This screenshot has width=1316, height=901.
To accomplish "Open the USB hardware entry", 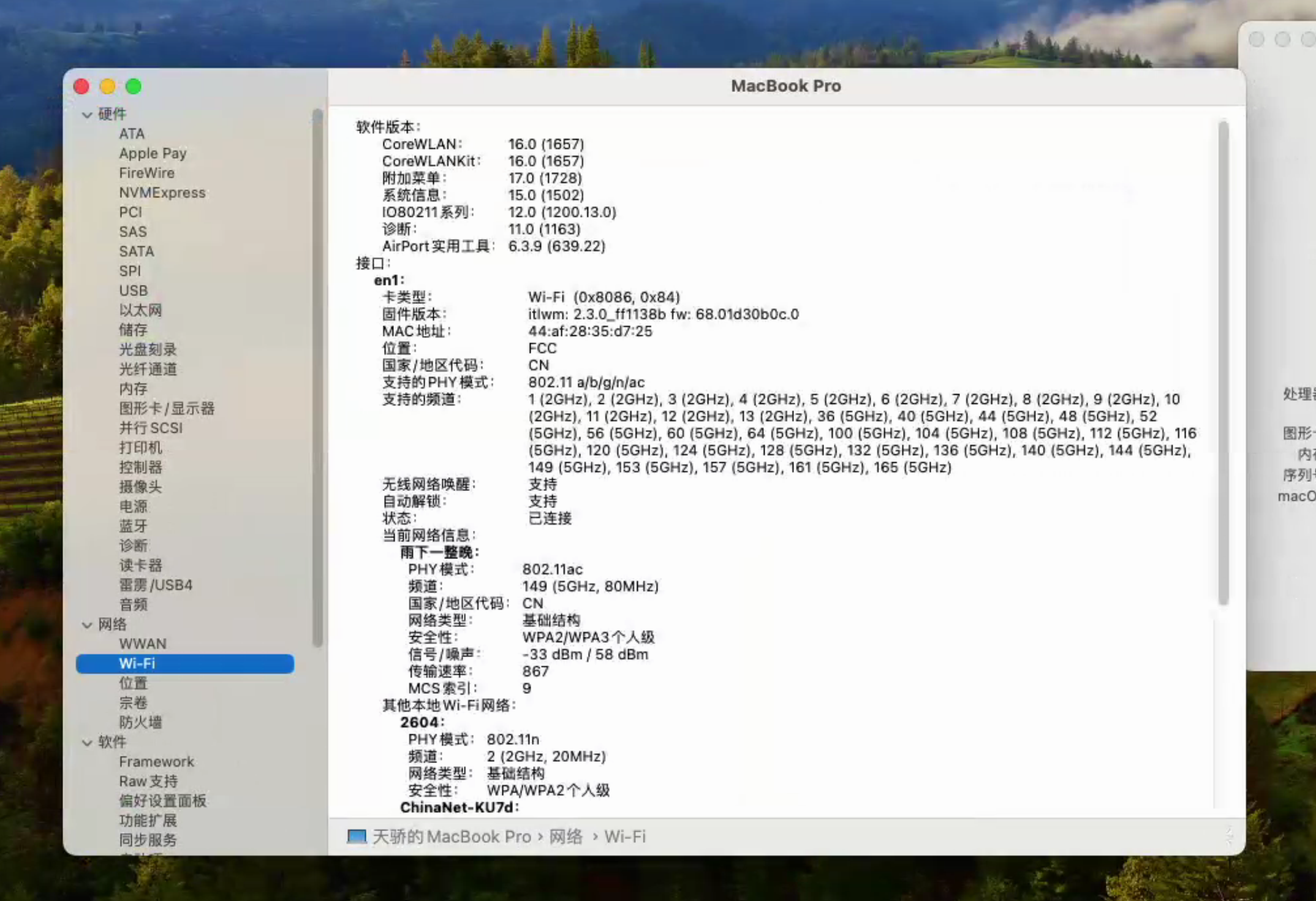I will 133,291.
